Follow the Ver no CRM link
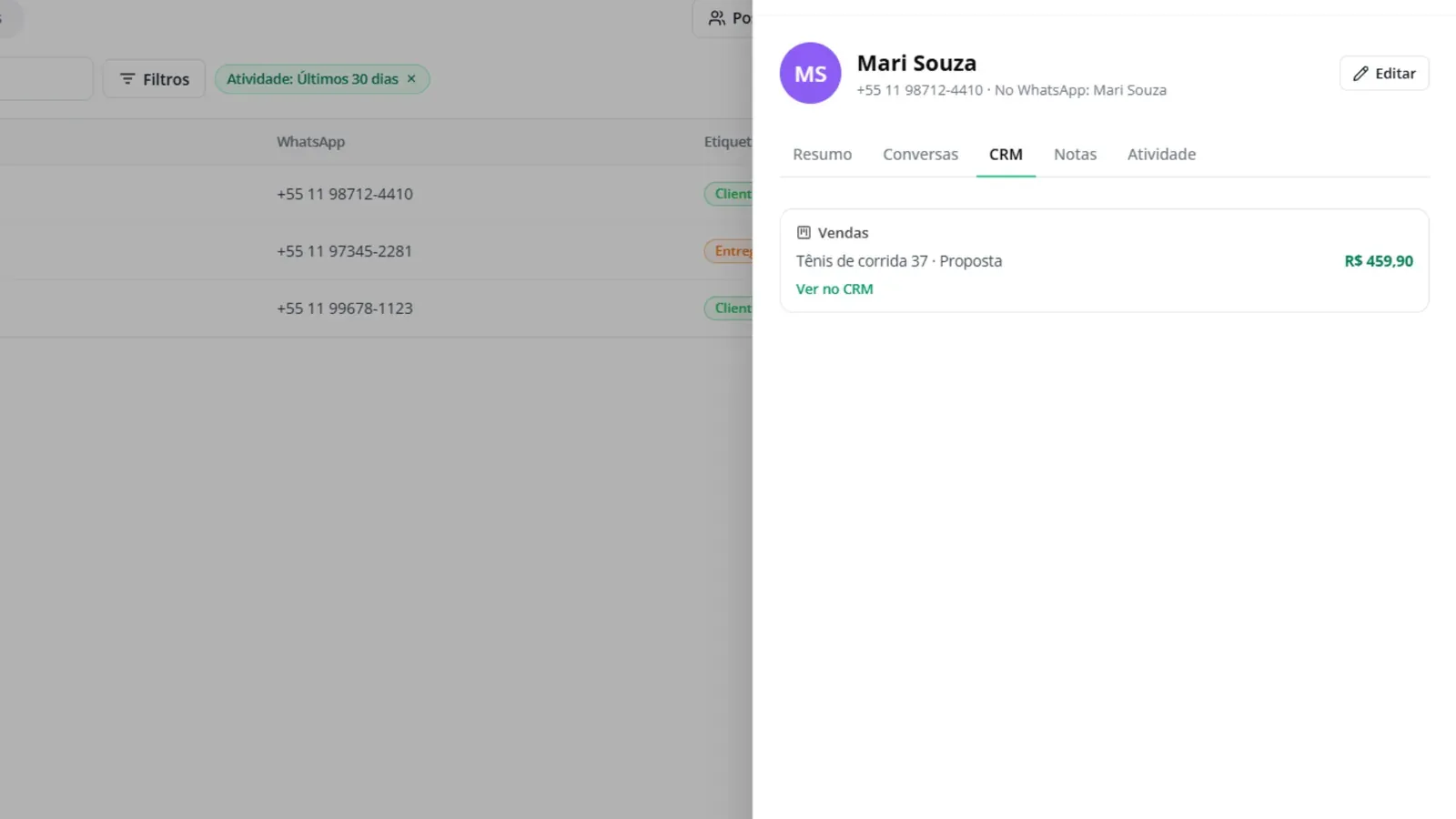 834,289
